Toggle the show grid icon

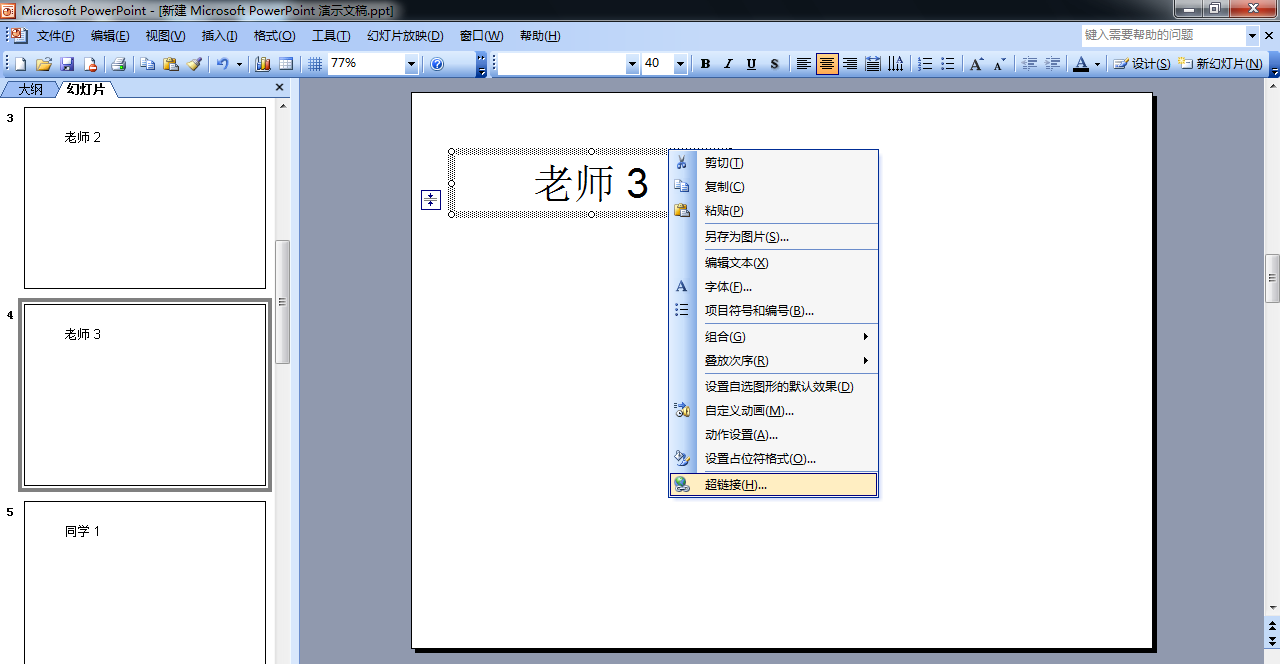(315, 64)
